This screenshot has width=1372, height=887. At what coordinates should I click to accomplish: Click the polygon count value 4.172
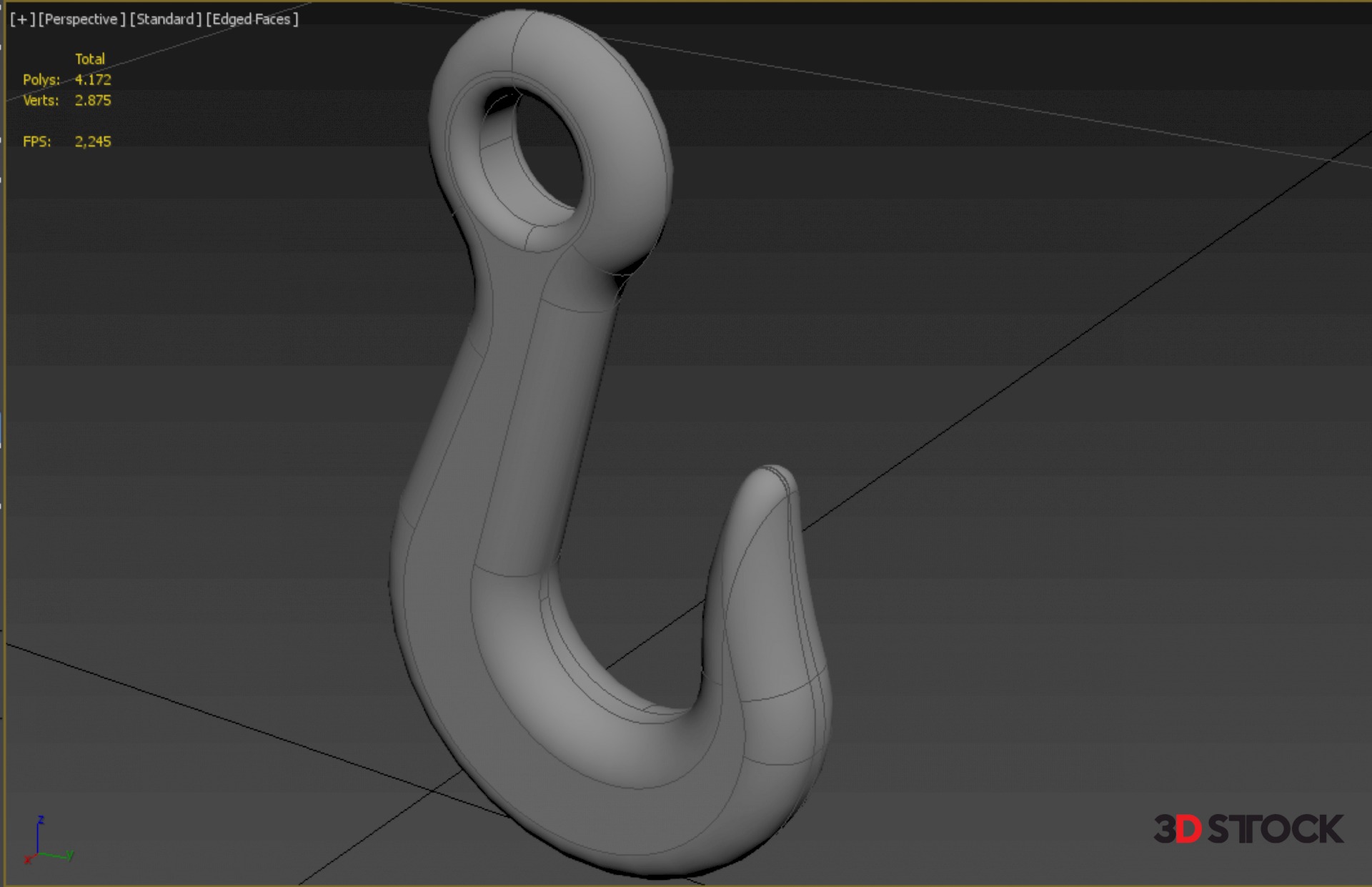pyautogui.click(x=93, y=80)
